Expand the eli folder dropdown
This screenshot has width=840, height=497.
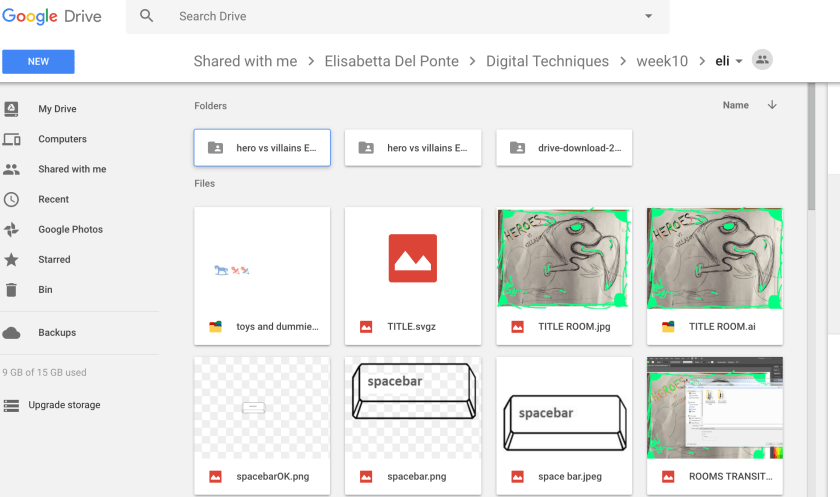point(739,61)
